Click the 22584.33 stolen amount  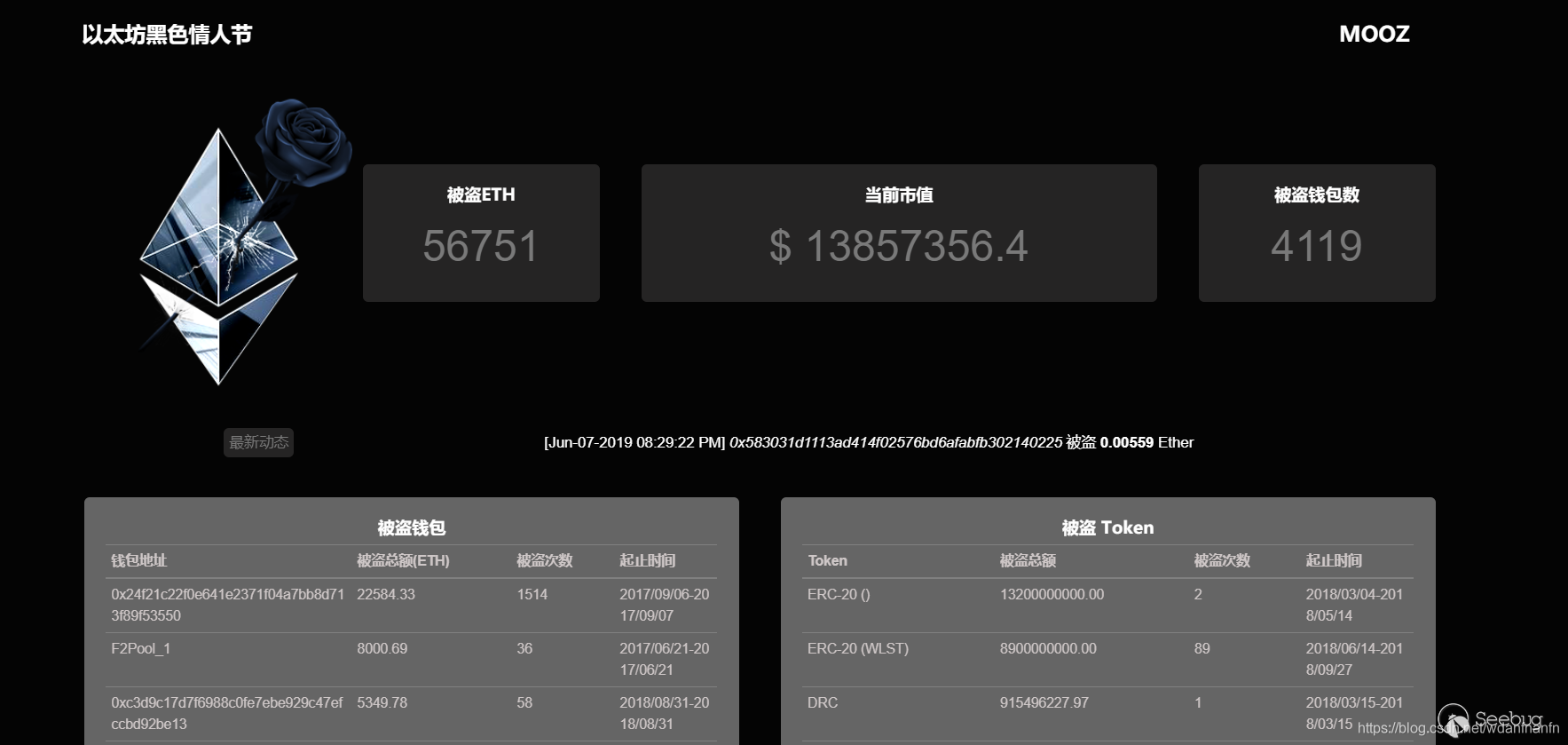386,594
